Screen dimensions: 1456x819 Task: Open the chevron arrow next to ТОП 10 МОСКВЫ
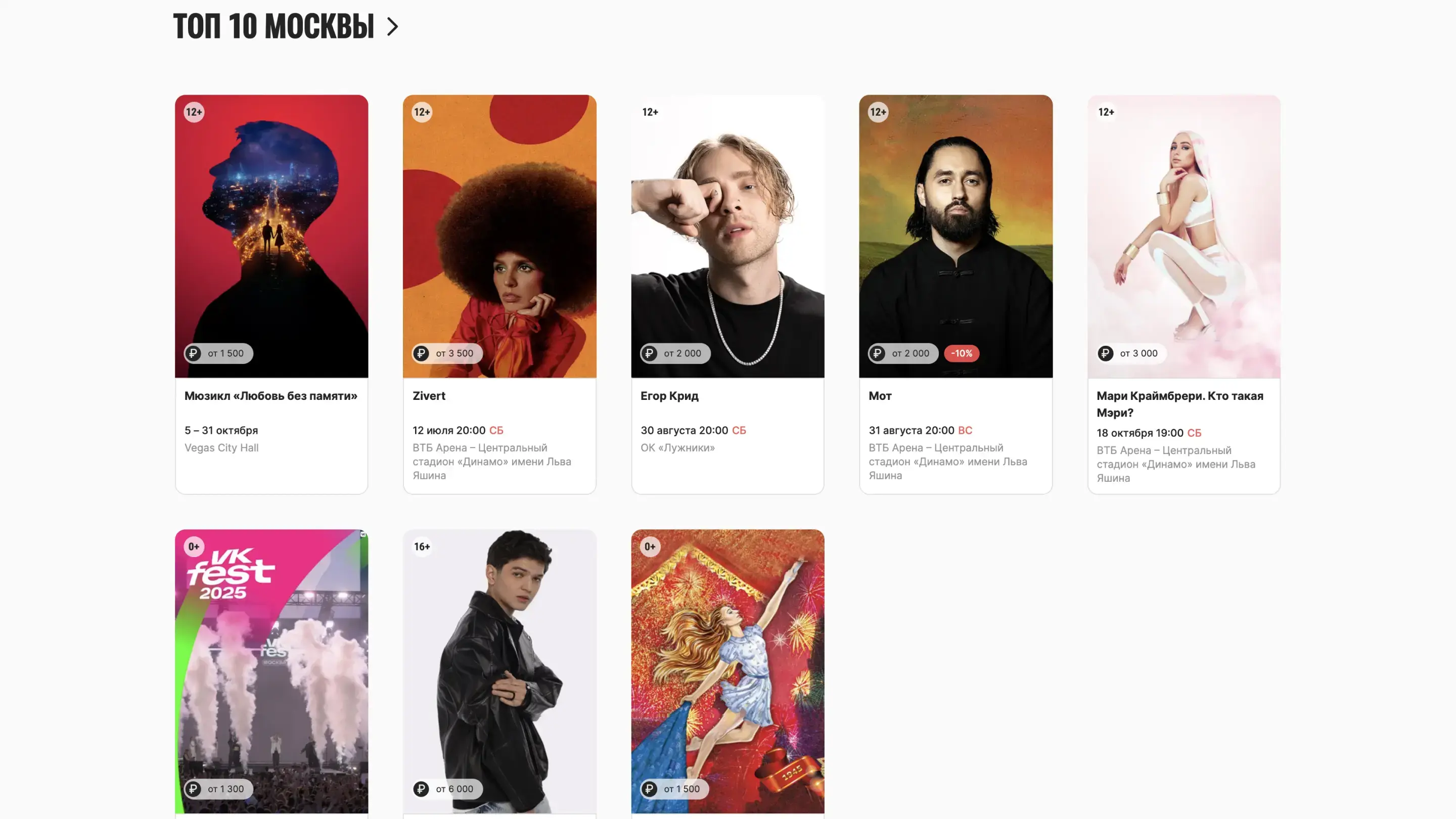tap(392, 27)
